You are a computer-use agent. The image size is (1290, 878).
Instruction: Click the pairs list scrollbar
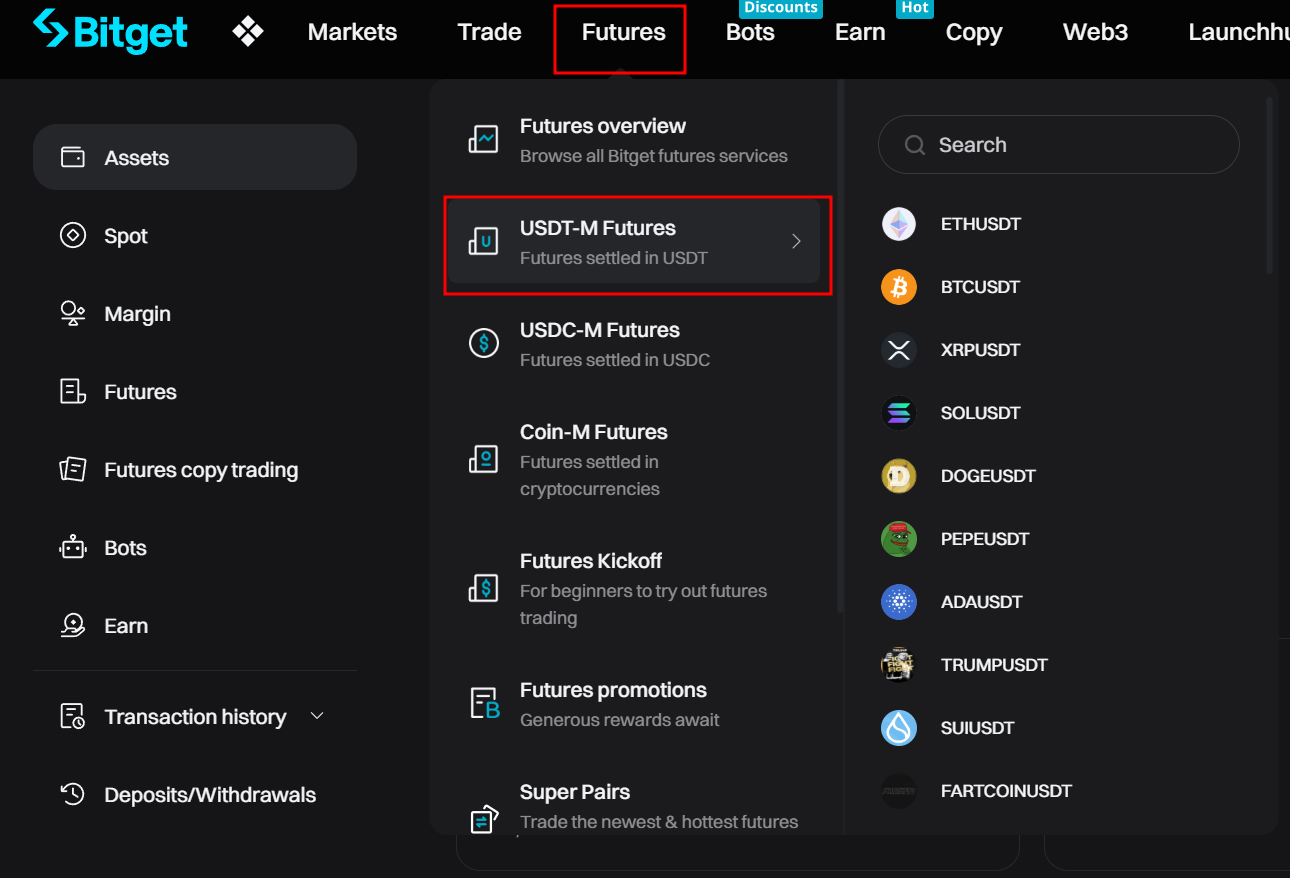(1270, 185)
